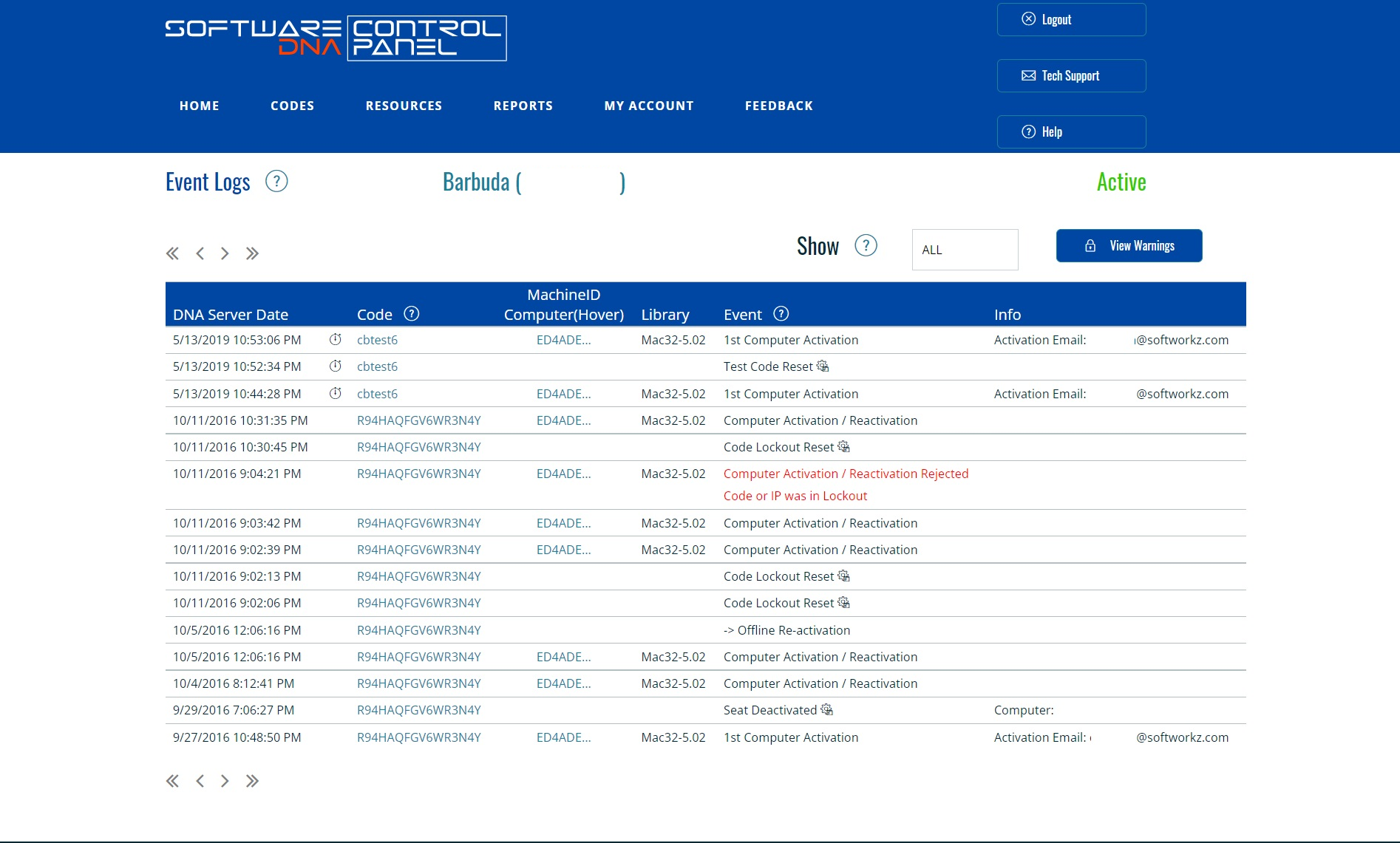Open the FEEDBACK menu

coord(779,106)
